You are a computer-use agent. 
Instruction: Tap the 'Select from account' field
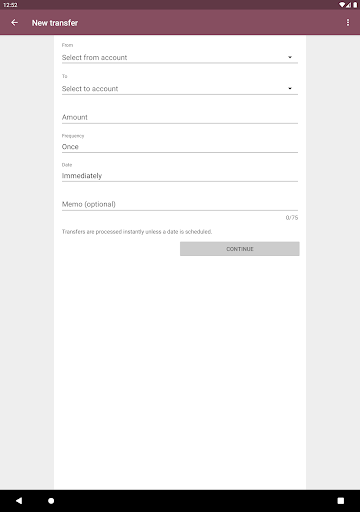point(180,57)
